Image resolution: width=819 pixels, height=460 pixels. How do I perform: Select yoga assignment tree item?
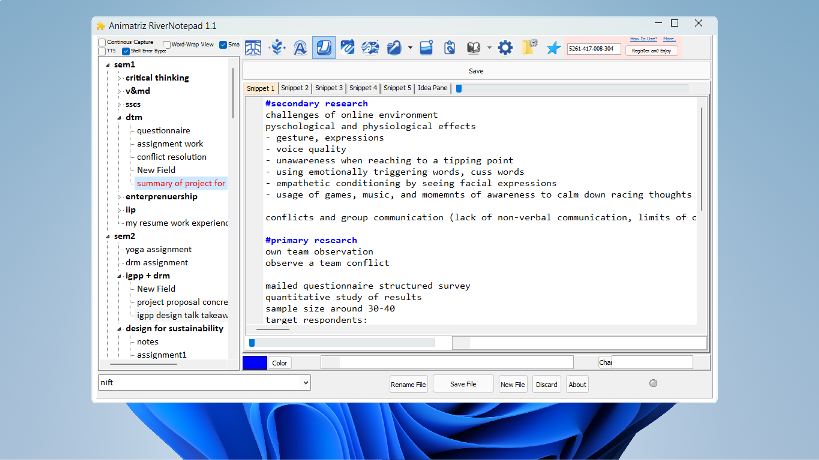click(x=158, y=250)
